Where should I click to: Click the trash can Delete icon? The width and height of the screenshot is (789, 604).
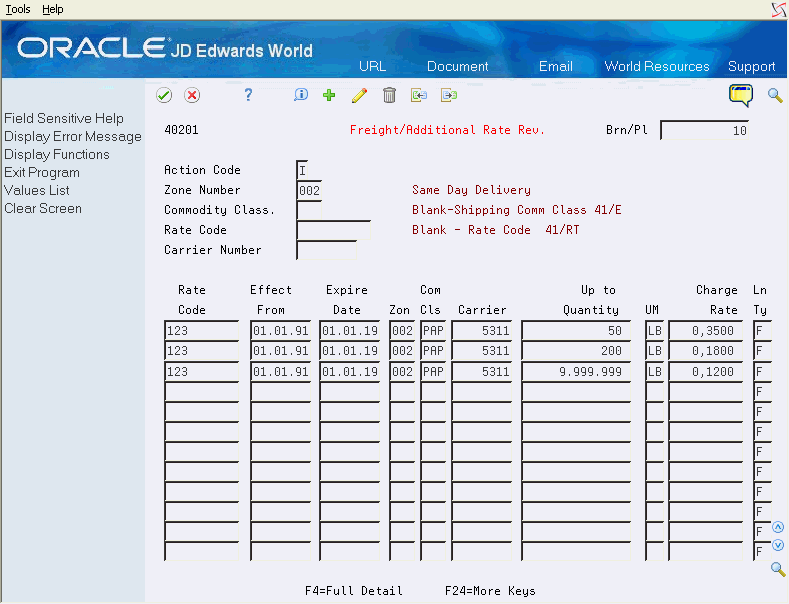pos(389,95)
